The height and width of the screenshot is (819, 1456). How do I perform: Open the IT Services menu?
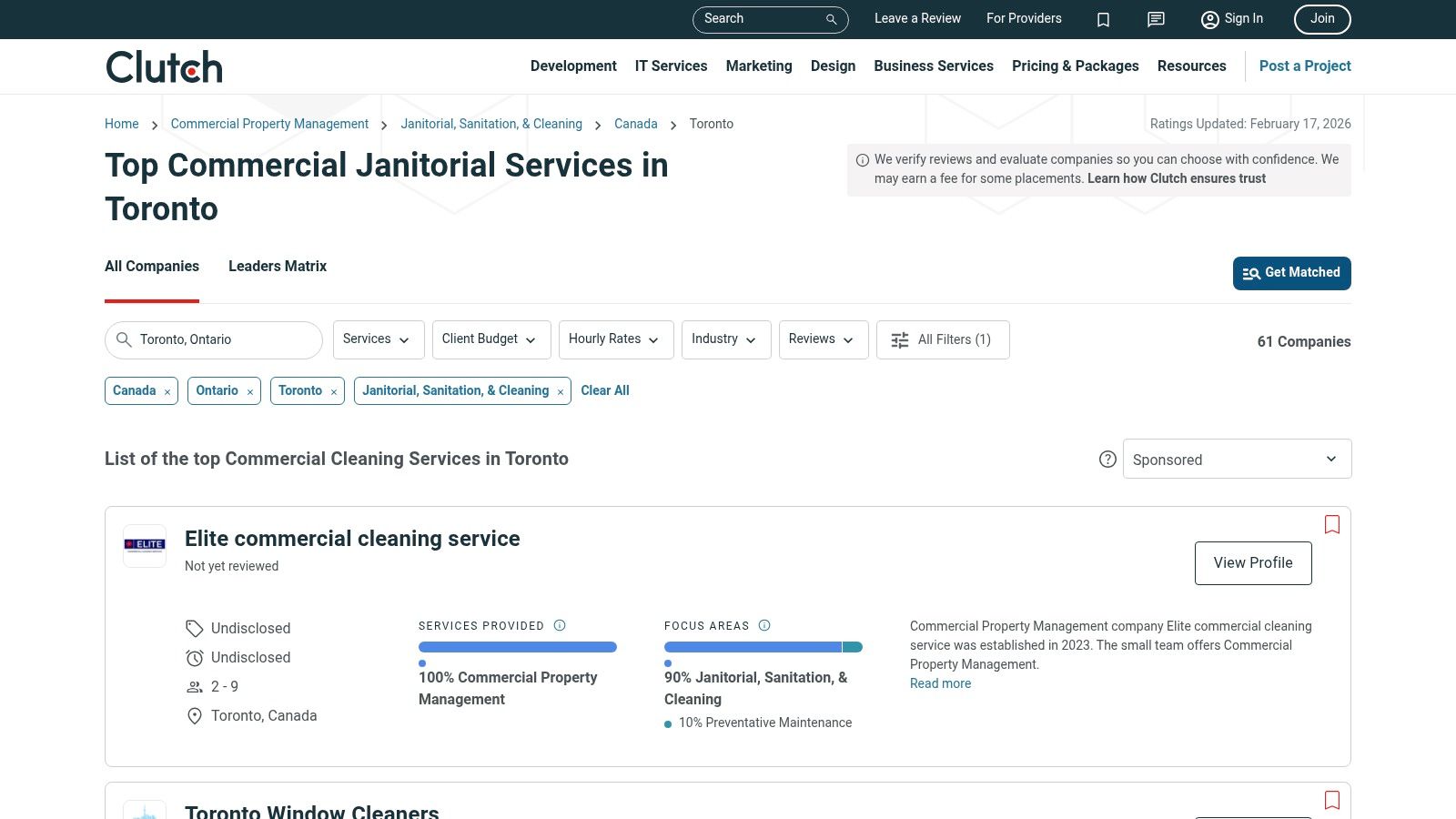[x=671, y=66]
